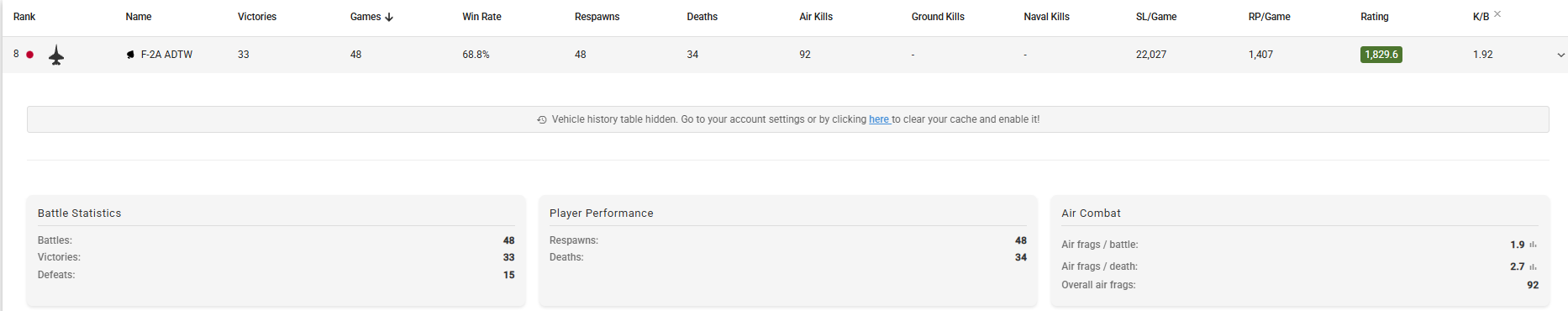Click the X icon next to K/B header
Viewport: 1568px width, 311px height.
click(x=1497, y=14)
